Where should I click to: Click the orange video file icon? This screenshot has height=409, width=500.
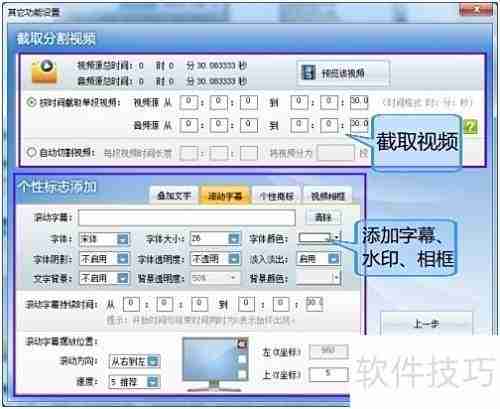[44, 71]
